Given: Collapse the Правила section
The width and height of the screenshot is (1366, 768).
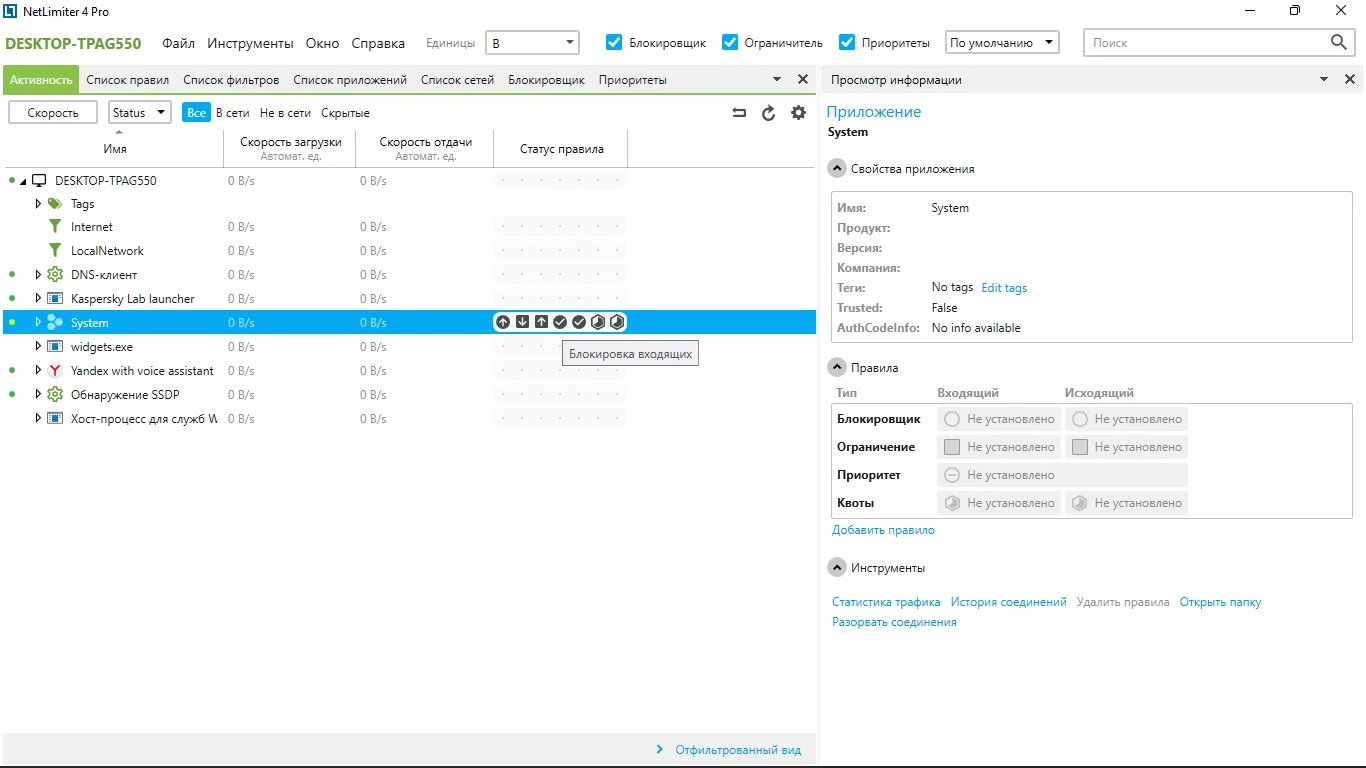Looking at the screenshot, I should (837, 368).
